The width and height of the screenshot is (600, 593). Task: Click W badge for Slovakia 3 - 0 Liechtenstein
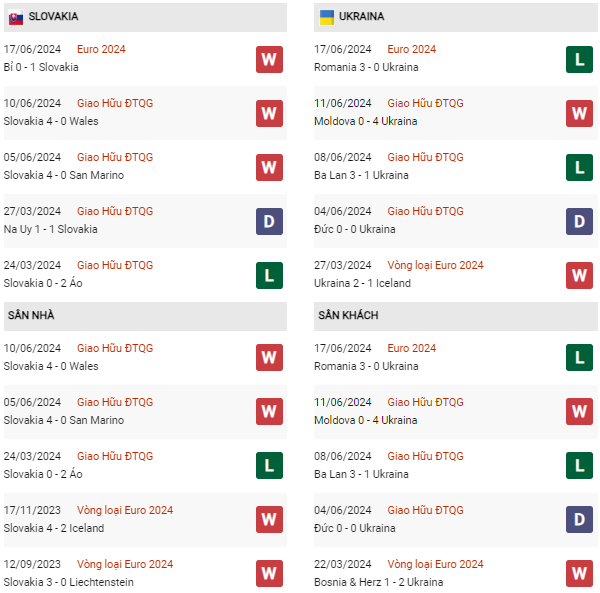click(x=269, y=573)
